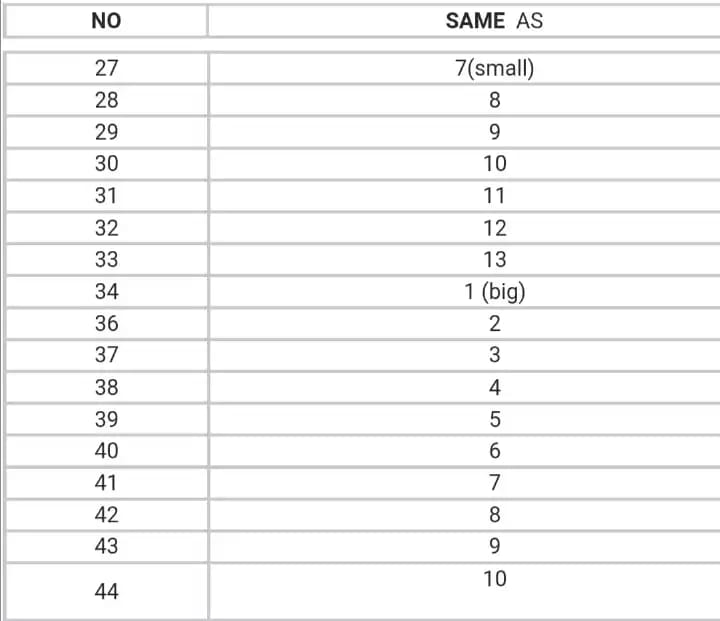The image size is (720, 621).
Task: Click row number 30 in NO column
Action: 106,164
